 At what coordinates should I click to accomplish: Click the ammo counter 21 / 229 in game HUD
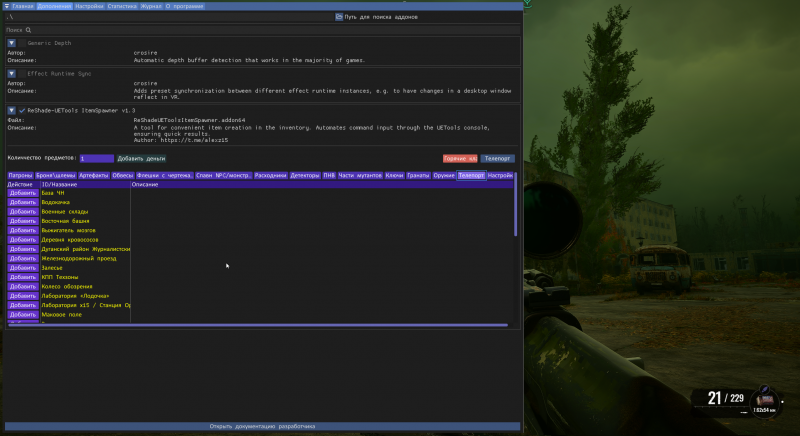[726, 398]
